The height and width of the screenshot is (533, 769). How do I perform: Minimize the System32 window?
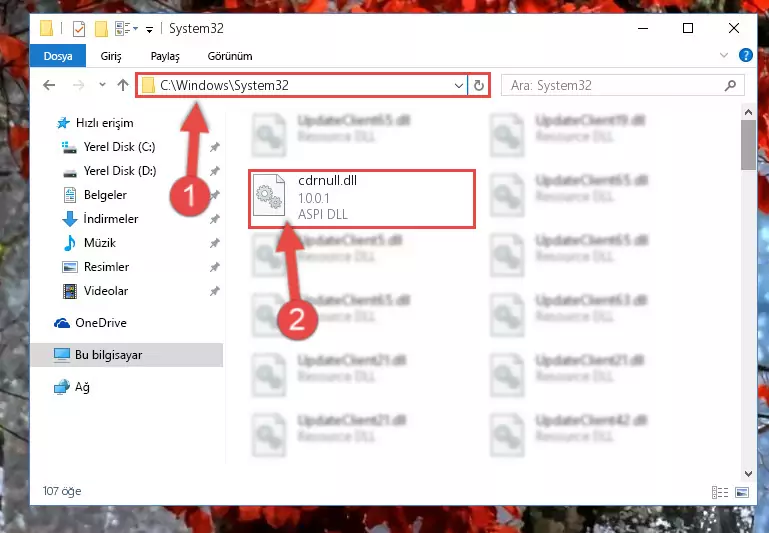click(x=643, y=28)
